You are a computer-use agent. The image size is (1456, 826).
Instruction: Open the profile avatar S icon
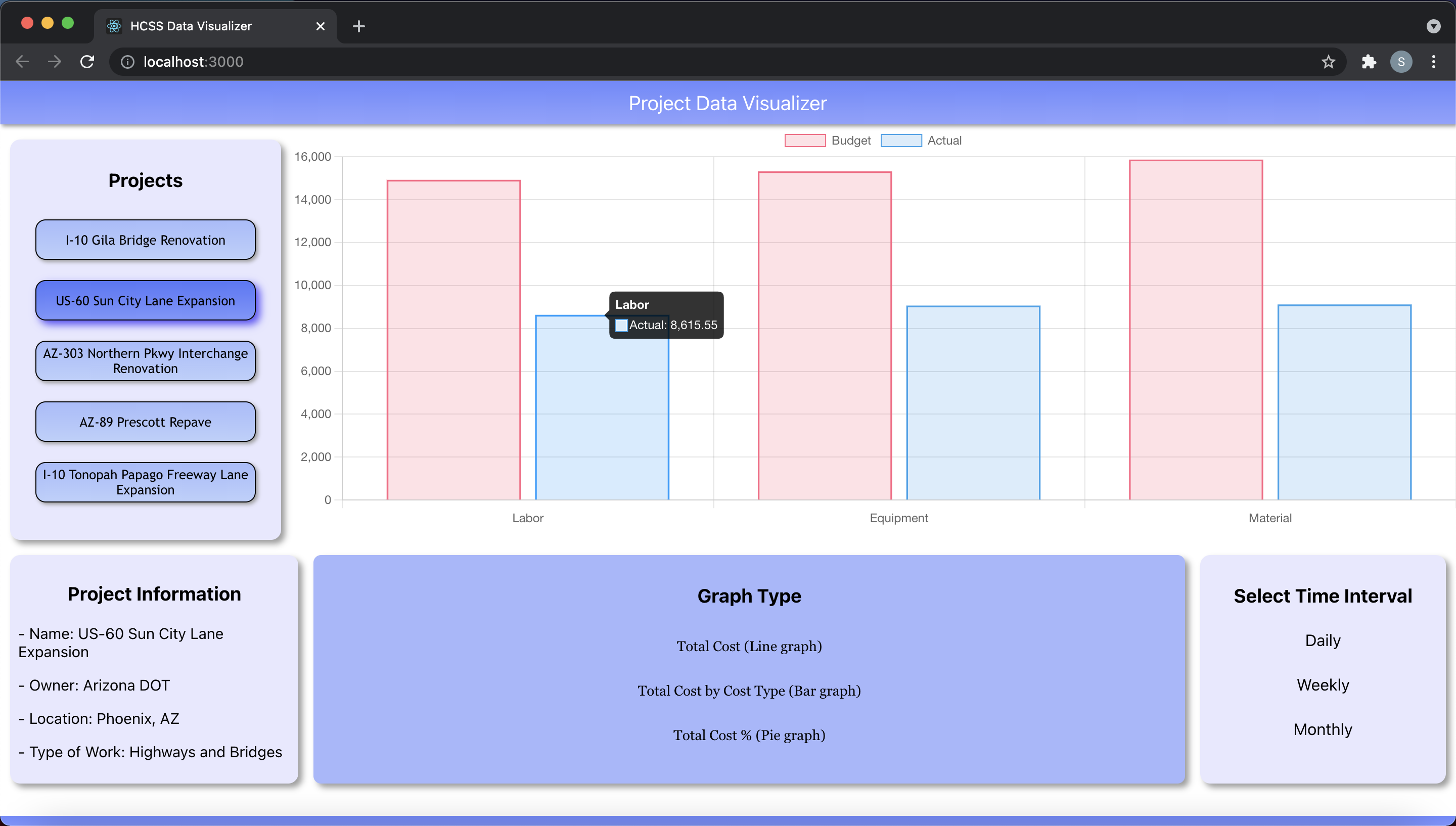[x=1401, y=61]
